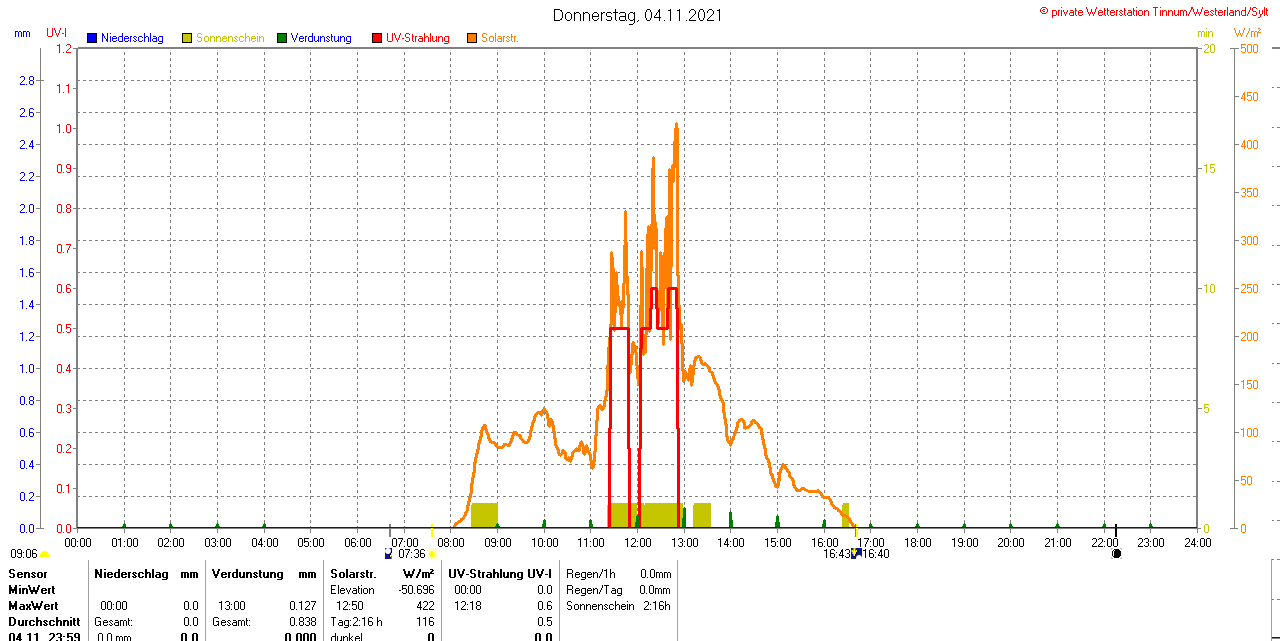
Task: Select the UV-Strahlung legend label
Action: 418,38
